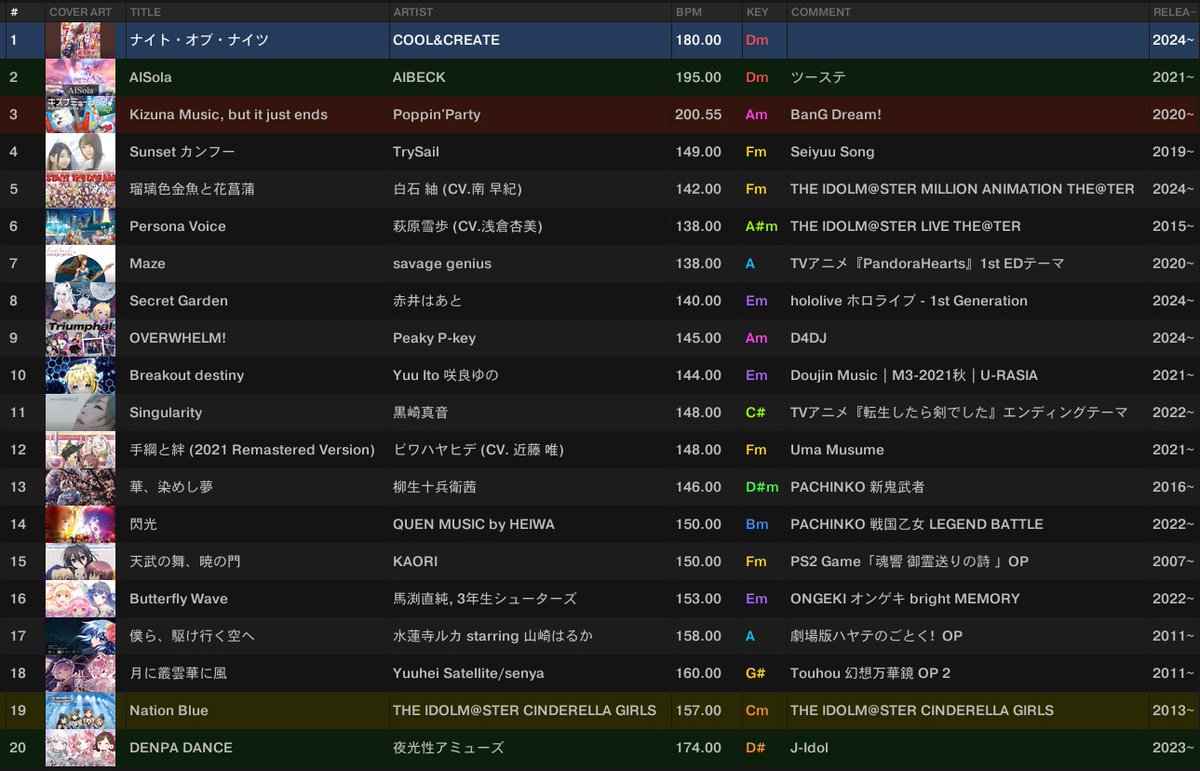Click comment 'BanG Dream!'
The height and width of the screenshot is (771, 1200).
(836, 114)
